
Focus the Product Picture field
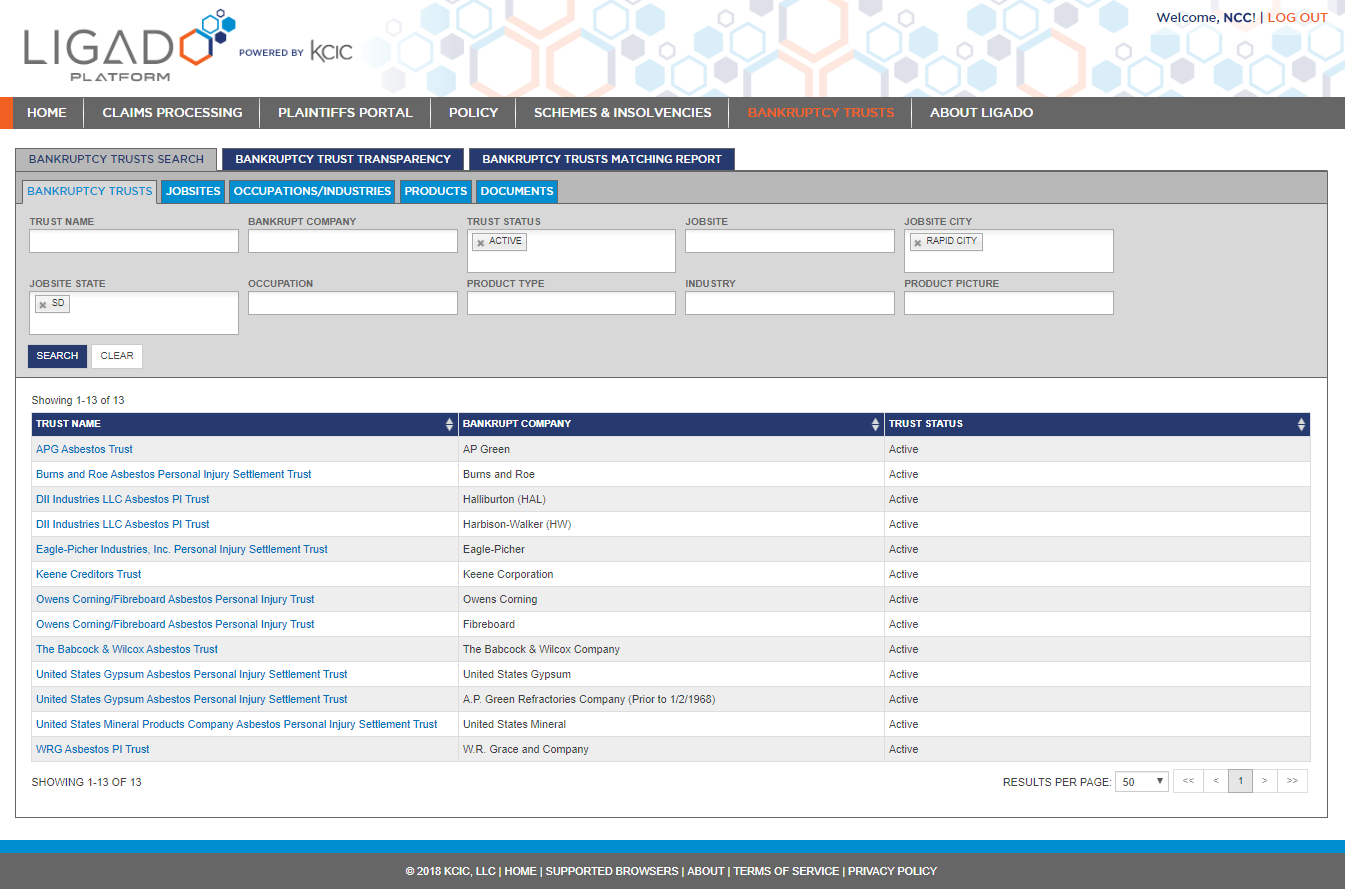[1009, 303]
